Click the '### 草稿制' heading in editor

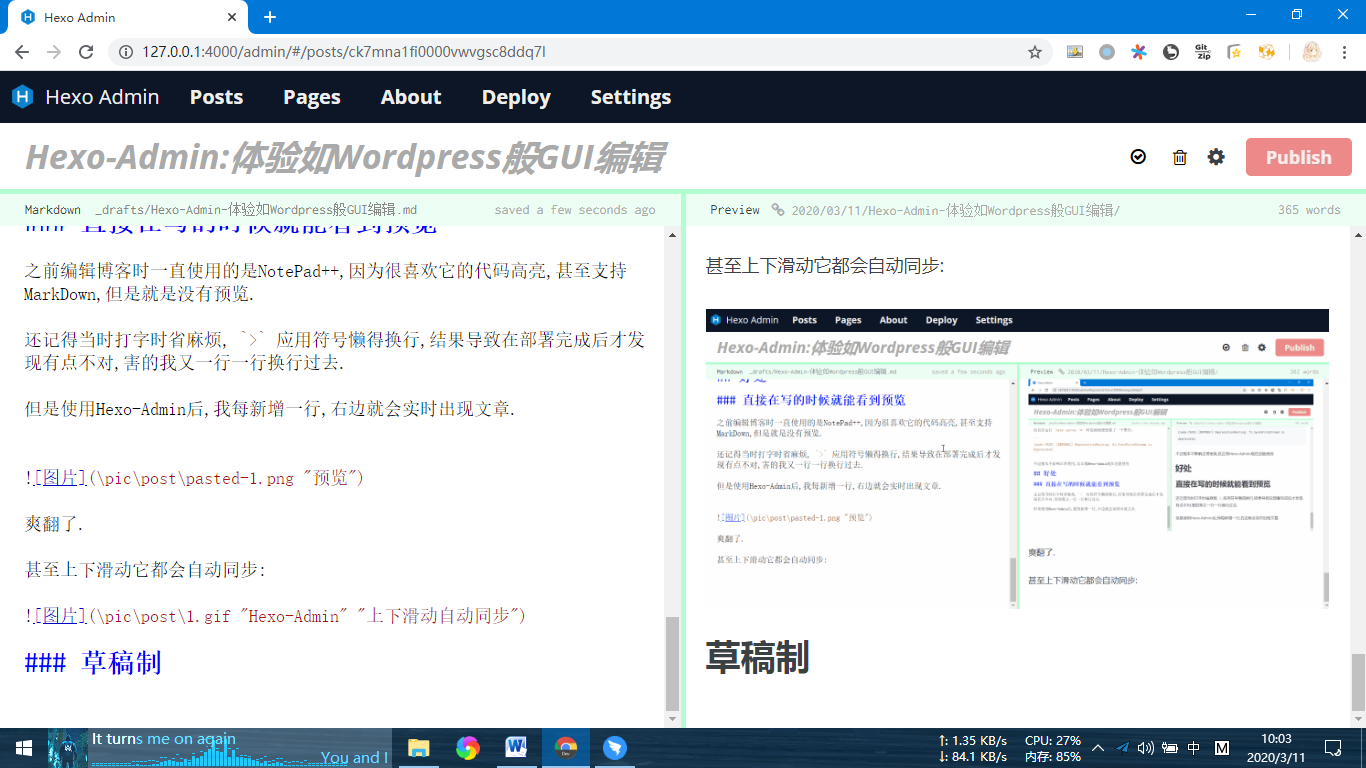93,662
